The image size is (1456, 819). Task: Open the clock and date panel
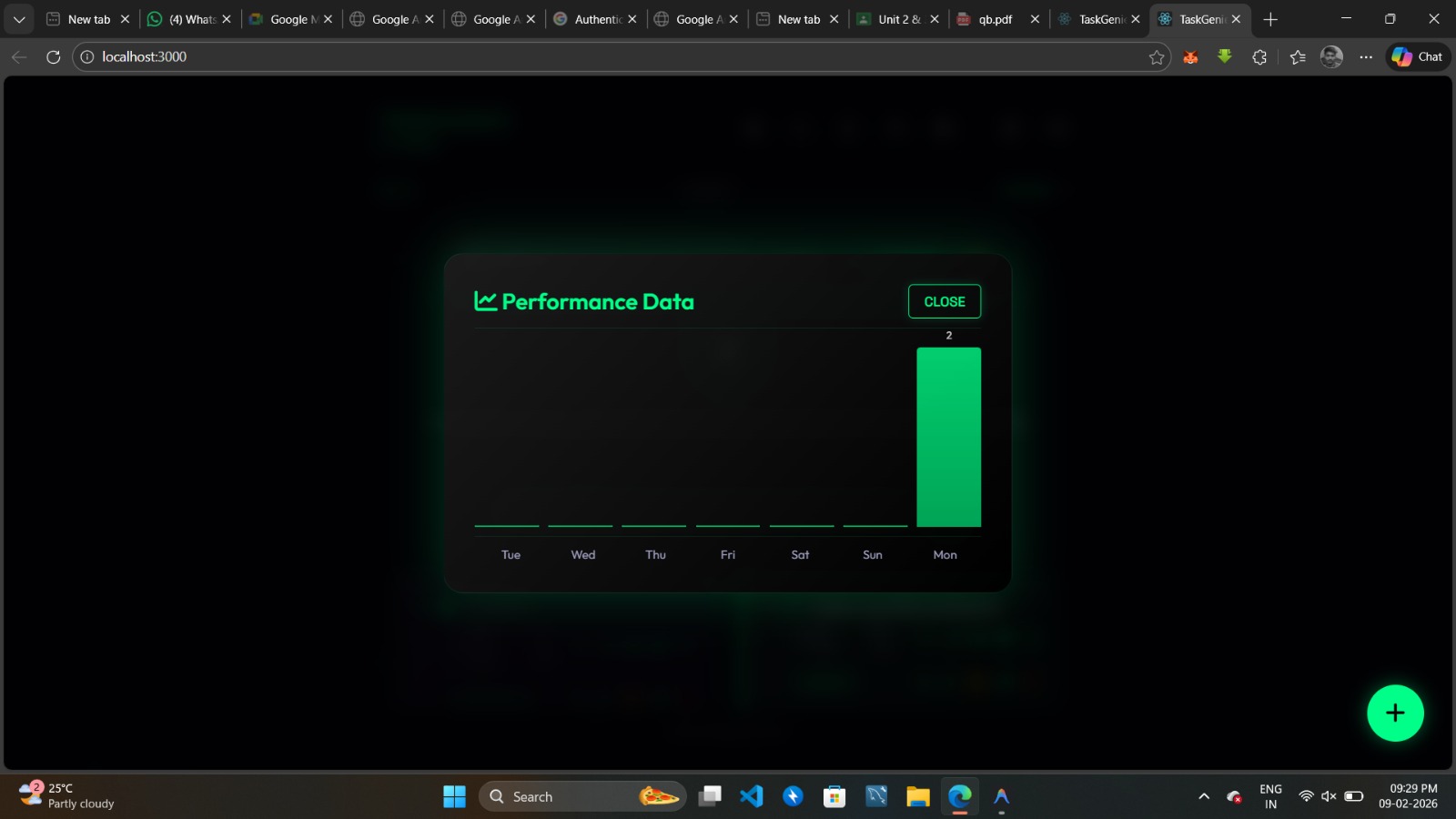pos(1408,796)
